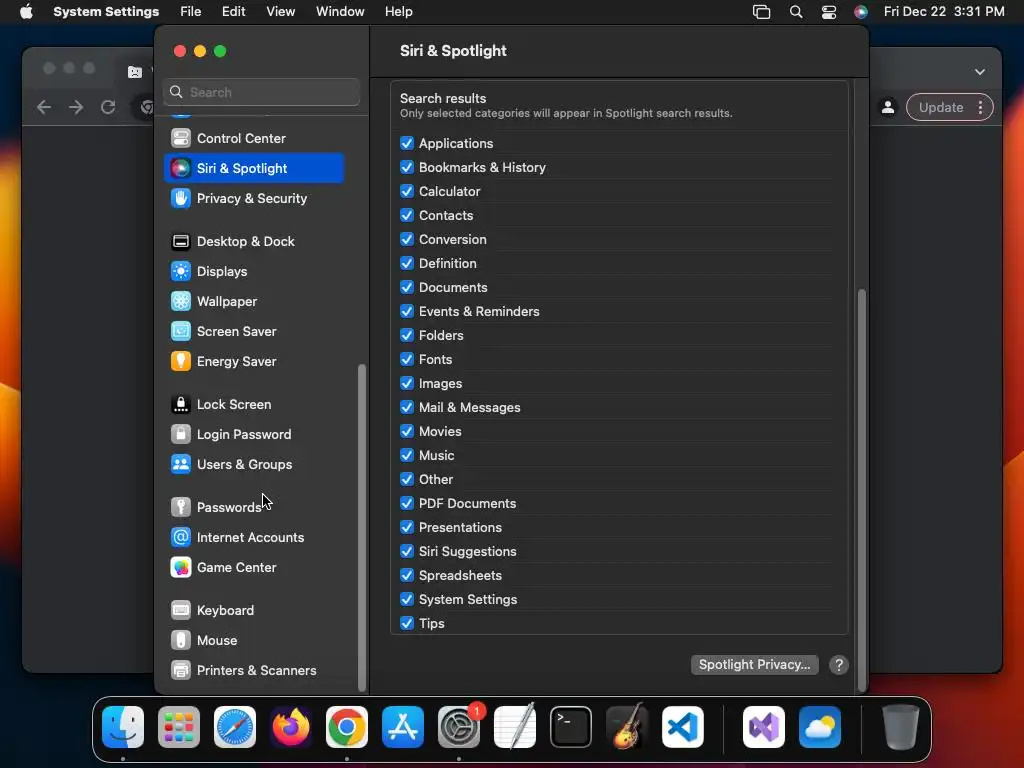Open Printers & Scanners sidebar icon
Viewport: 1024px width, 768px height.
181,671
